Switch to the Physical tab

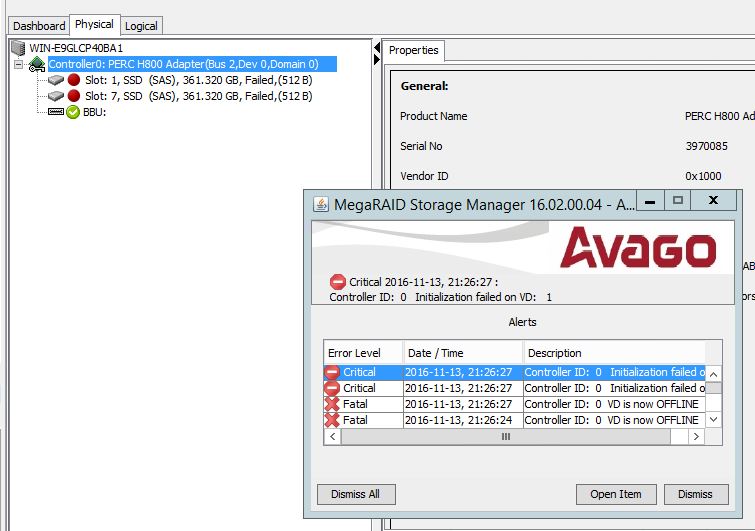click(x=94, y=25)
